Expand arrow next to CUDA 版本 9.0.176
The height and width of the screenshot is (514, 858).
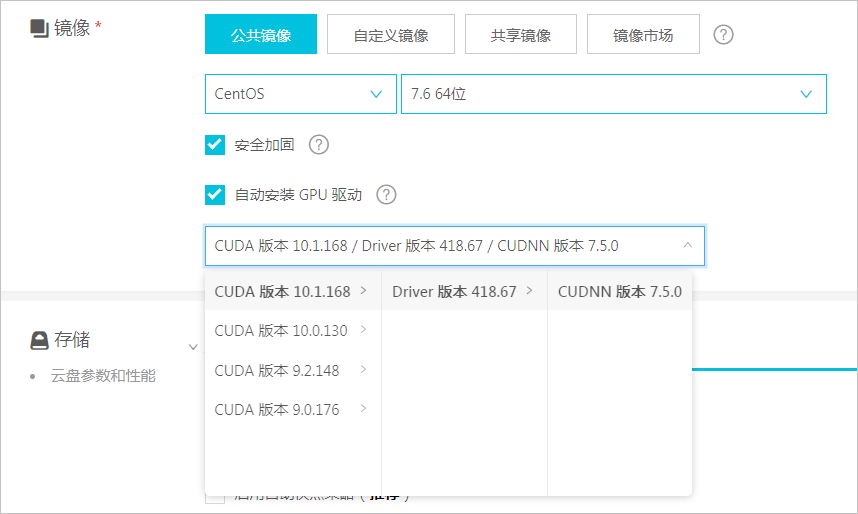pos(363,408)
